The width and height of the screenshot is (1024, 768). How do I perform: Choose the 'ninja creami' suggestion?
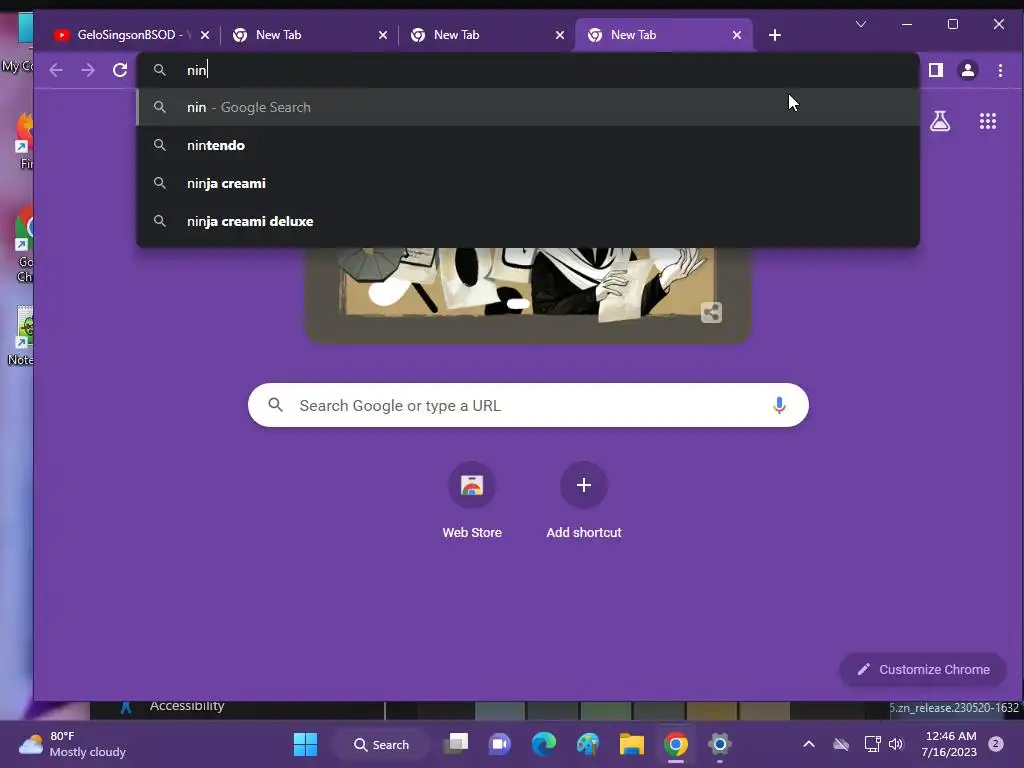coord(528,183)
